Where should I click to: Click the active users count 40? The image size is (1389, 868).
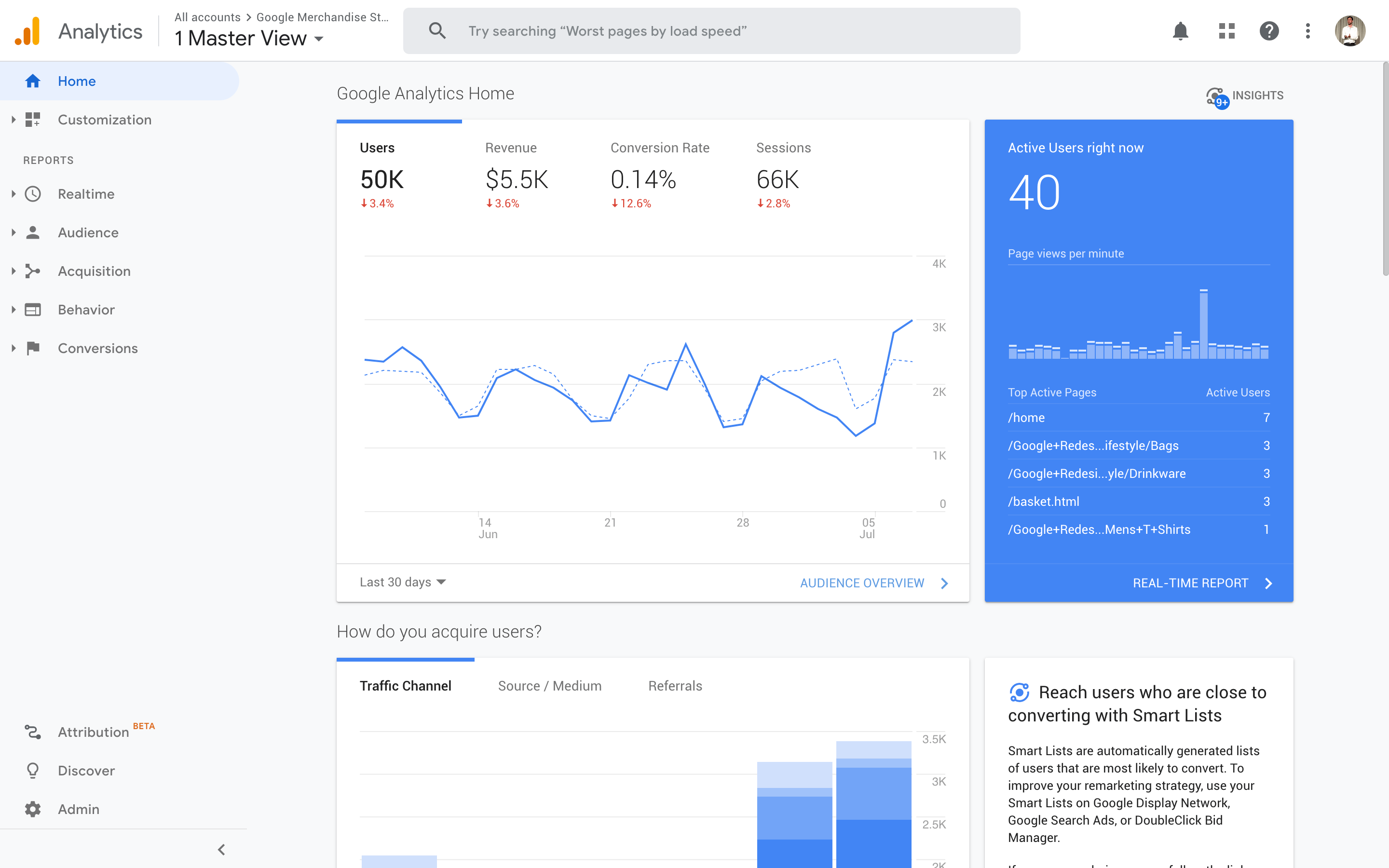[x=1034, y=193]
